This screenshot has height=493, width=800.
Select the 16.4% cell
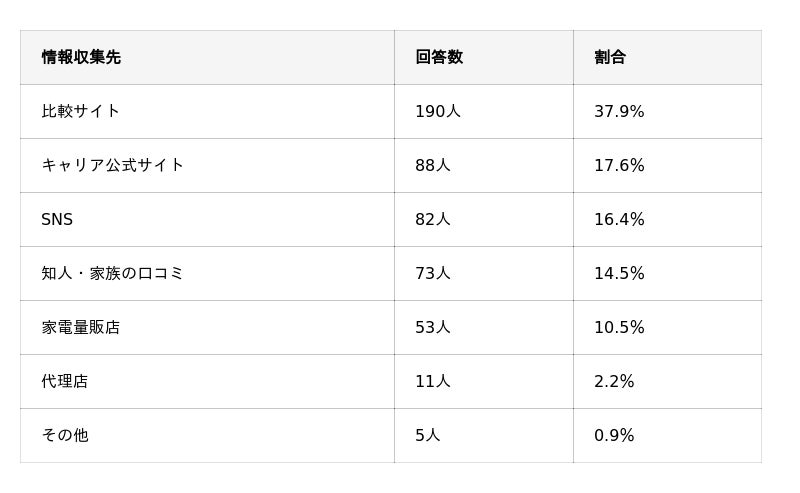point(619,219)
